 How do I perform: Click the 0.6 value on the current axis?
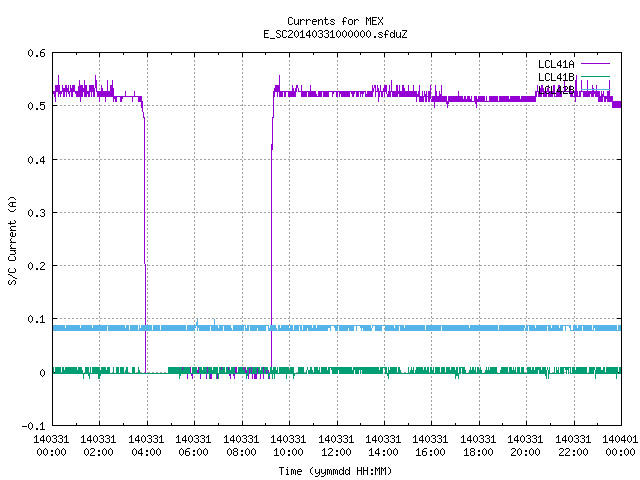tap(36, 53)
